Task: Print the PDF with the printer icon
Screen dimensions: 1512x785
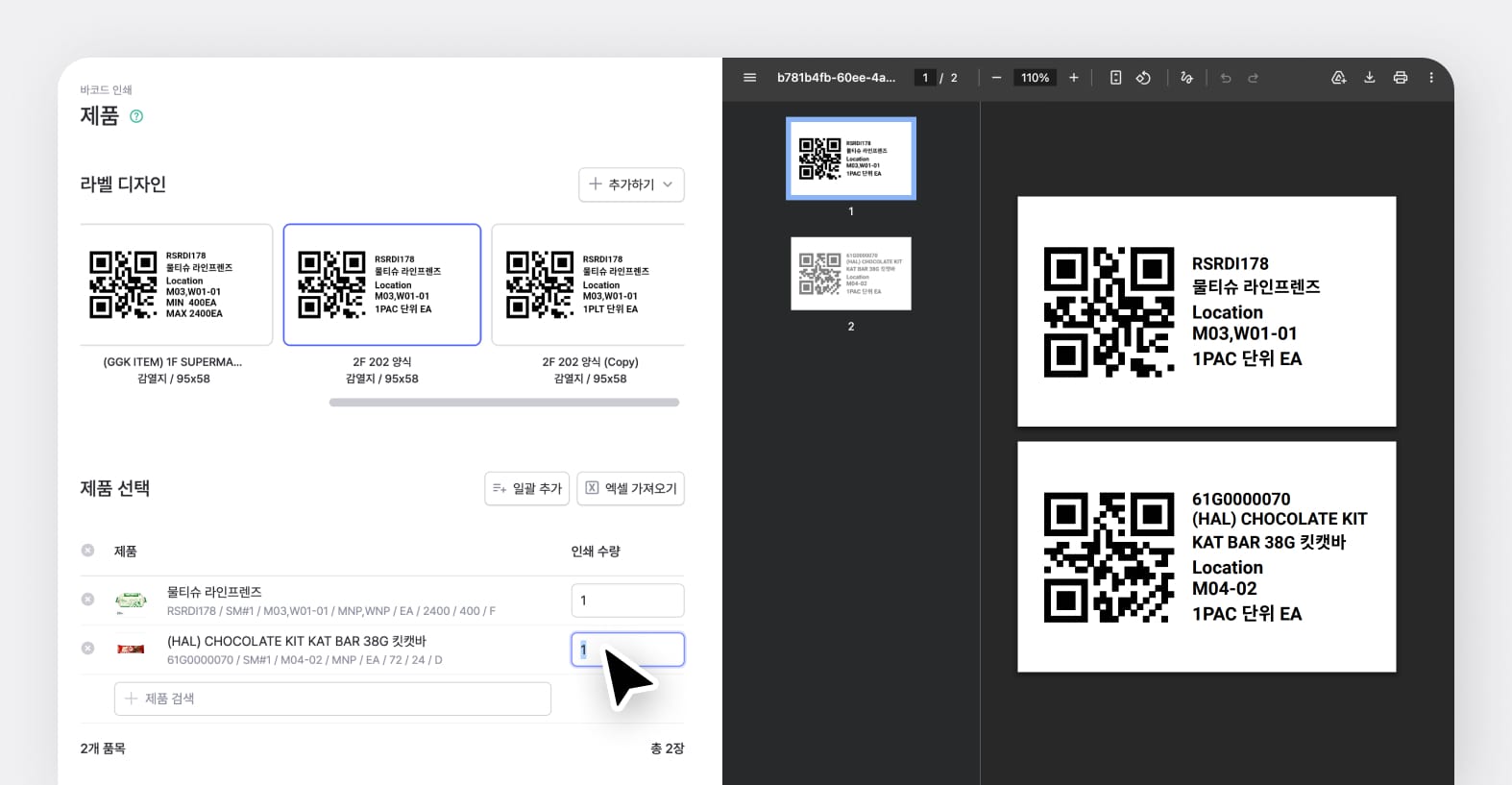Action: tap(1401, 78)
